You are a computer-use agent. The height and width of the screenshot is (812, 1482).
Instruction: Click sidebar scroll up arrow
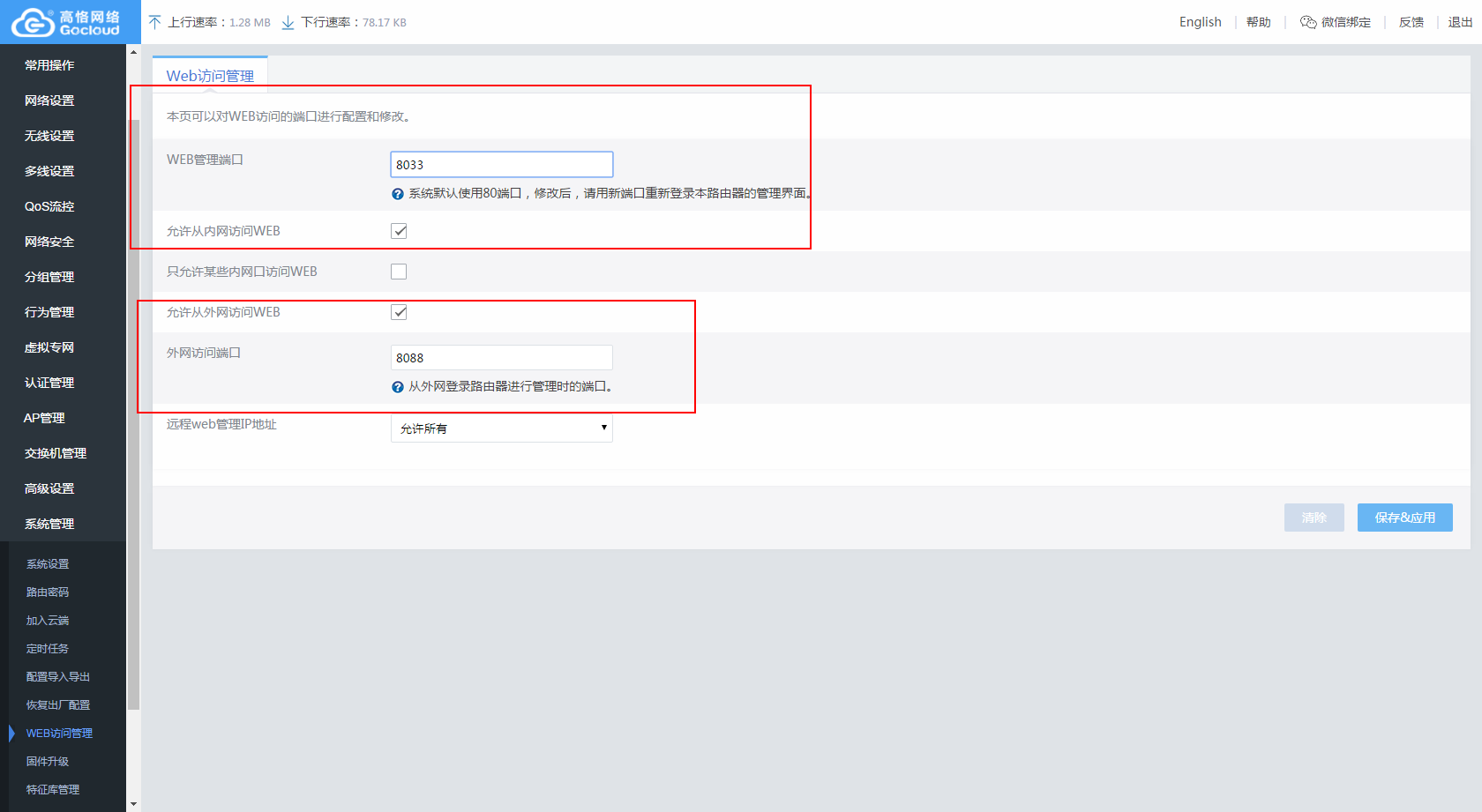click(134, 52)
